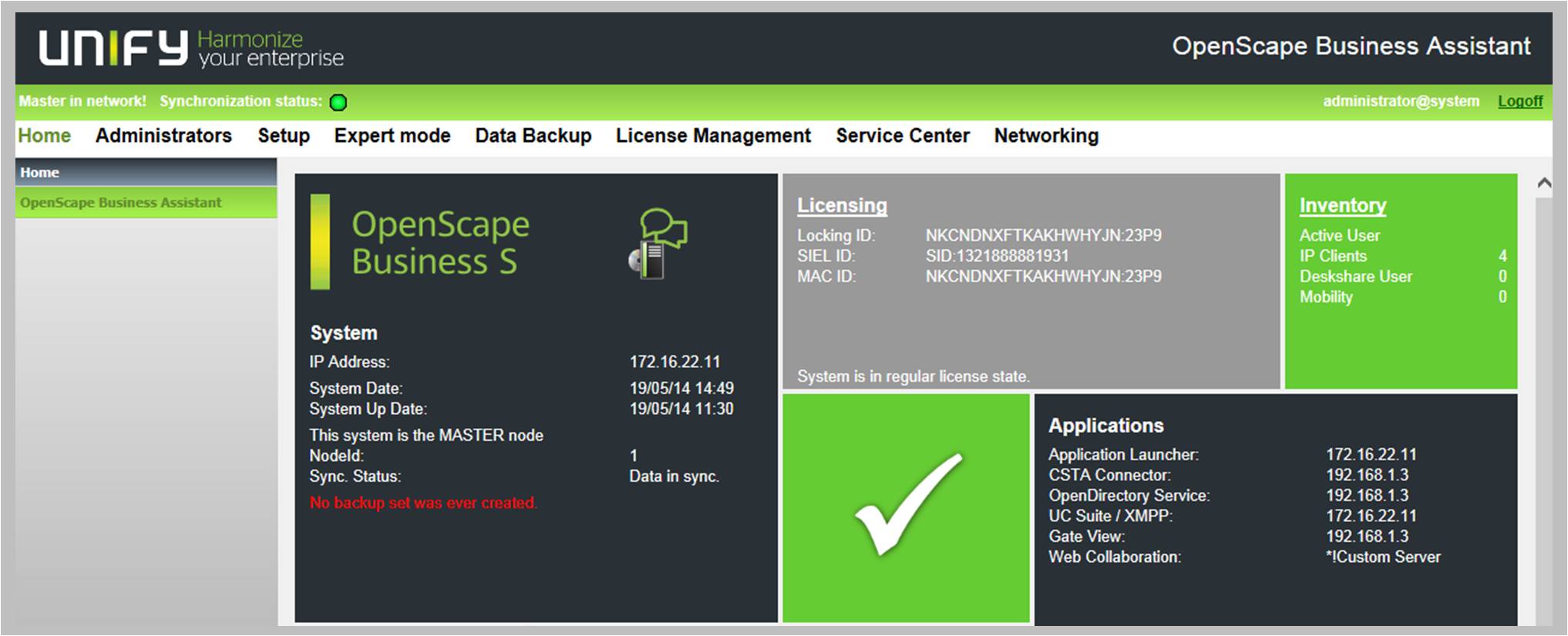Click the UC Suite / XMPP address
This screenshot has height=636, width=1568.
tap(1371, 516)
